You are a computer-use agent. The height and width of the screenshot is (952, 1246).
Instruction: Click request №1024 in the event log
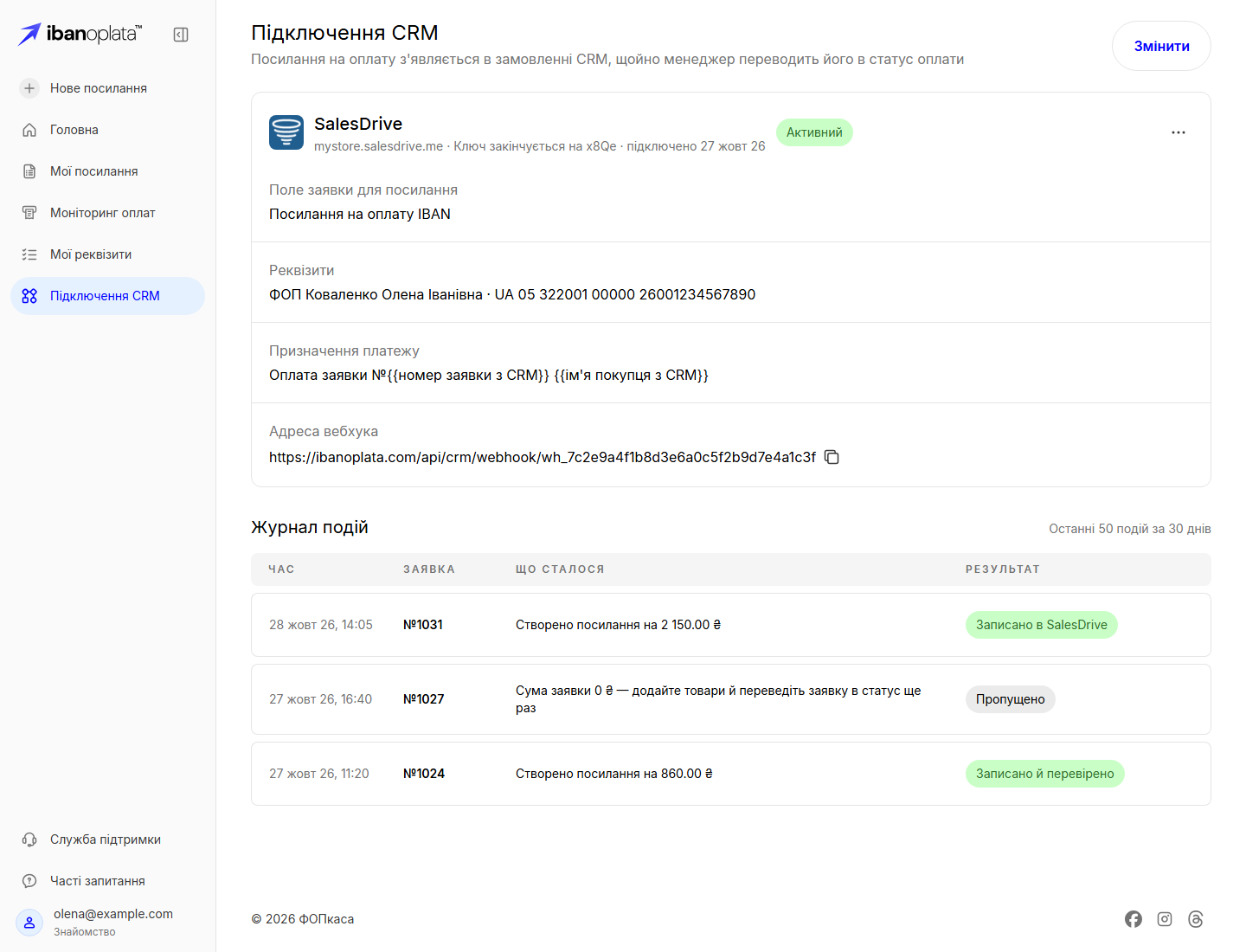pyautogui.click(x=424, y=774)
